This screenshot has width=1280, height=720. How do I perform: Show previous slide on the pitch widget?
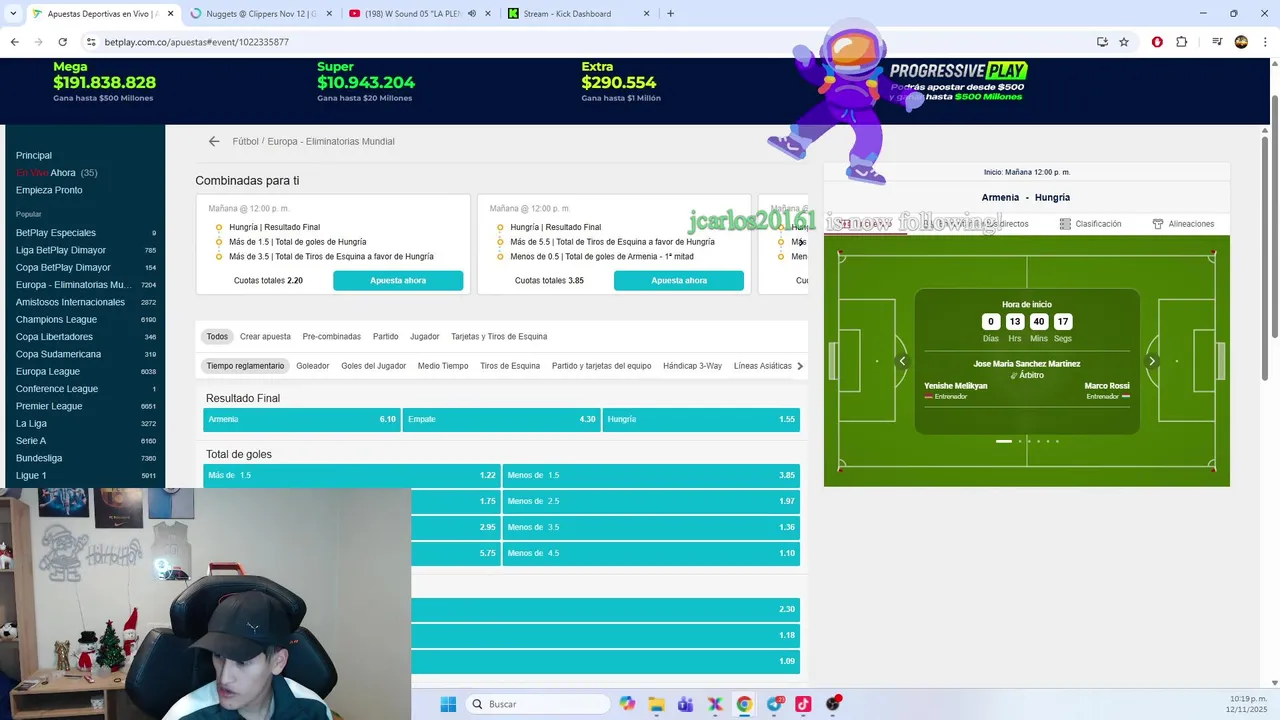point(902,361)
